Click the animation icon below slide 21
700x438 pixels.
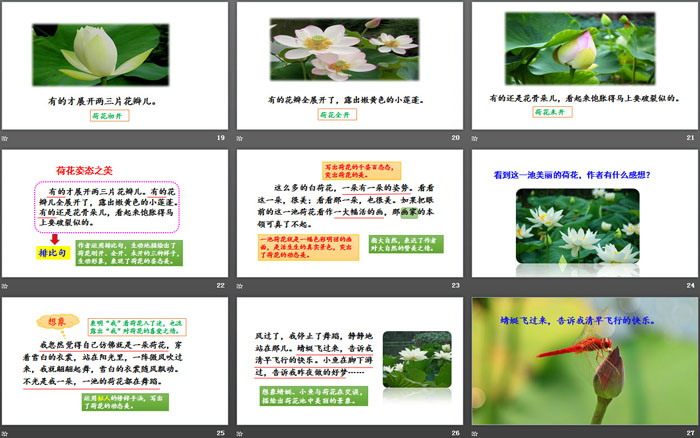coord(476,137)
